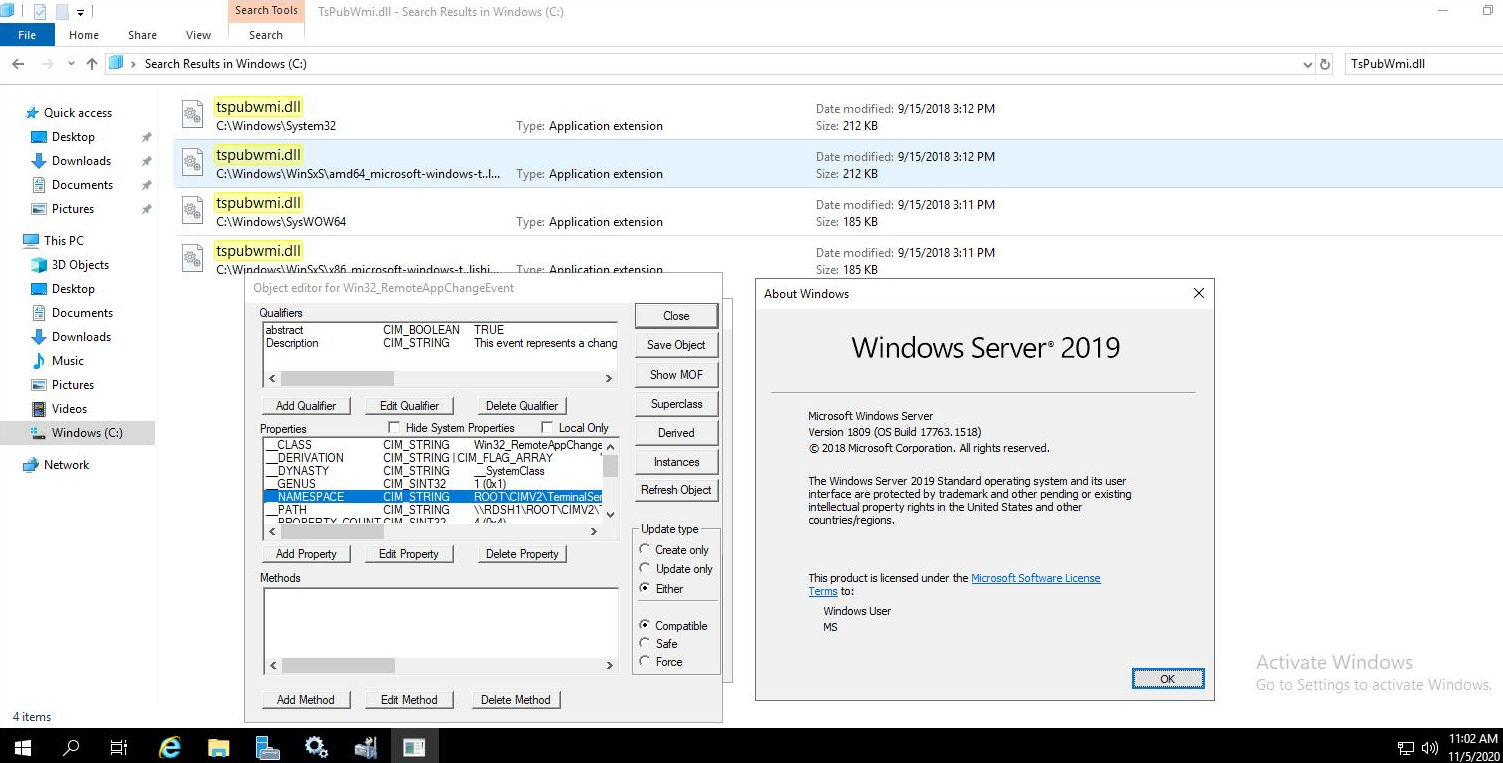Expand the Quick Access Toolbar customize arrow
Viewport: 1503px width, 763px height.
click(x=79, y=11)
